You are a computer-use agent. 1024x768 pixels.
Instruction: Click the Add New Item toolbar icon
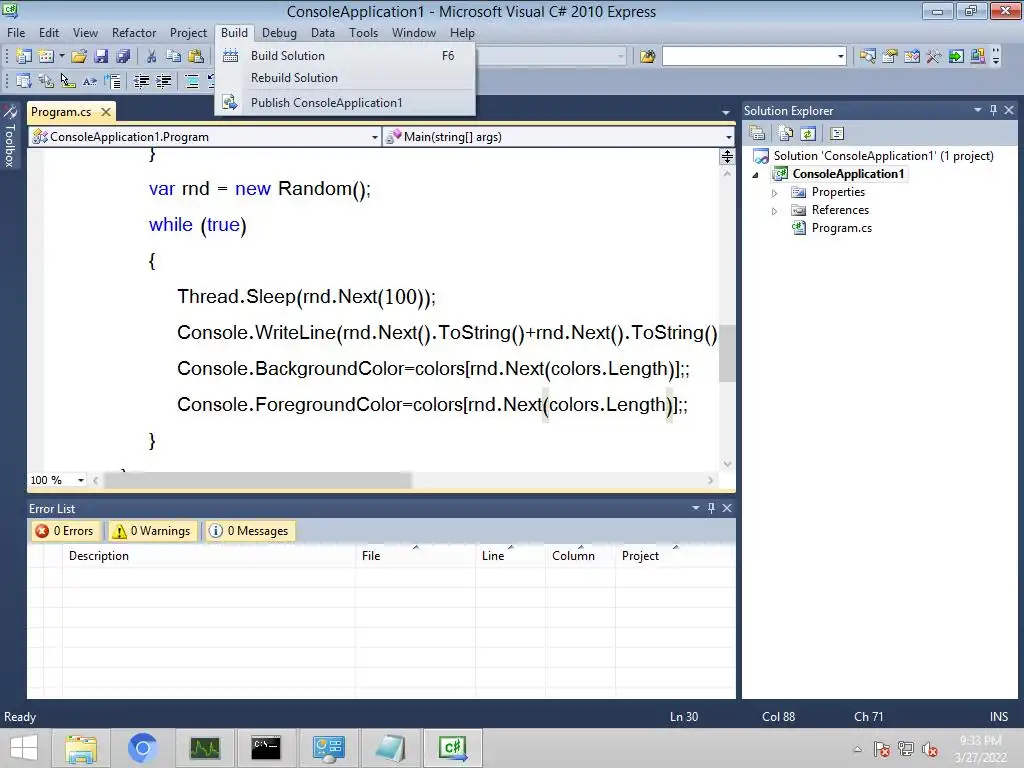(46, 56)
